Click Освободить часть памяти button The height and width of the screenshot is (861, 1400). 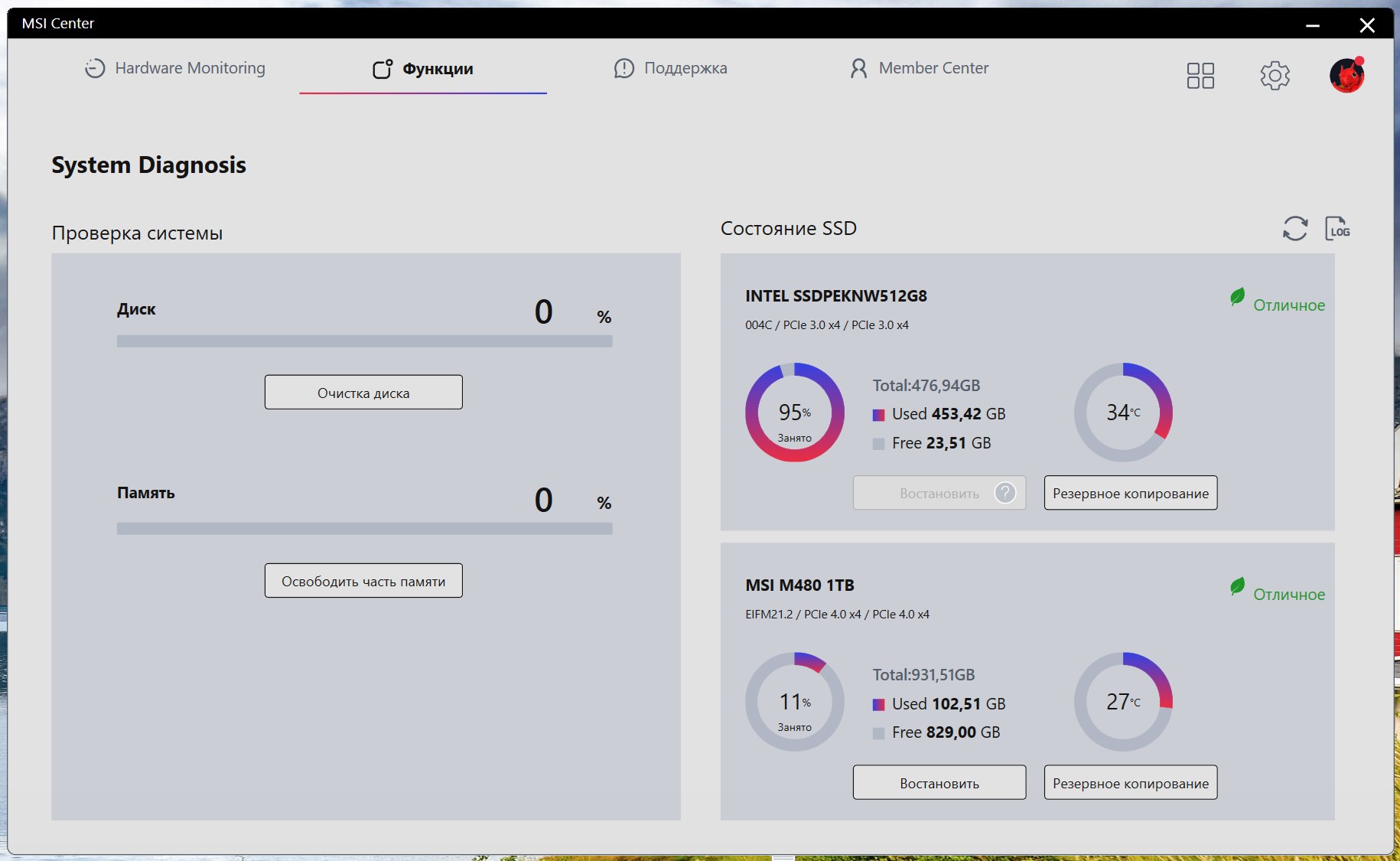(363, 581)
